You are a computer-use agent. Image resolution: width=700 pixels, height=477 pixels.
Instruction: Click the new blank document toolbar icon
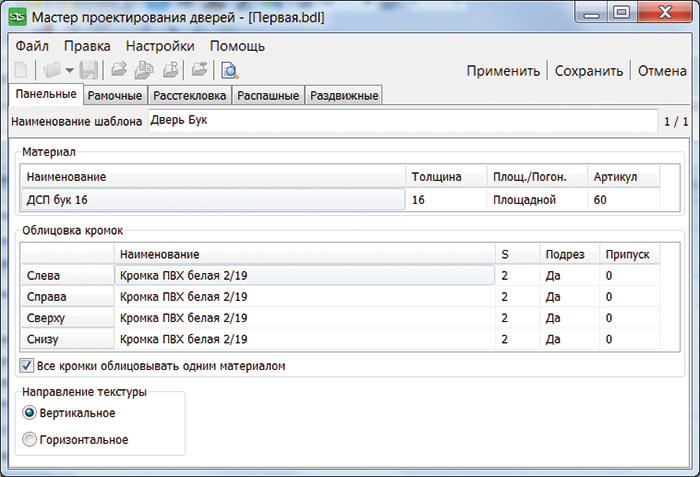[21, 70]
